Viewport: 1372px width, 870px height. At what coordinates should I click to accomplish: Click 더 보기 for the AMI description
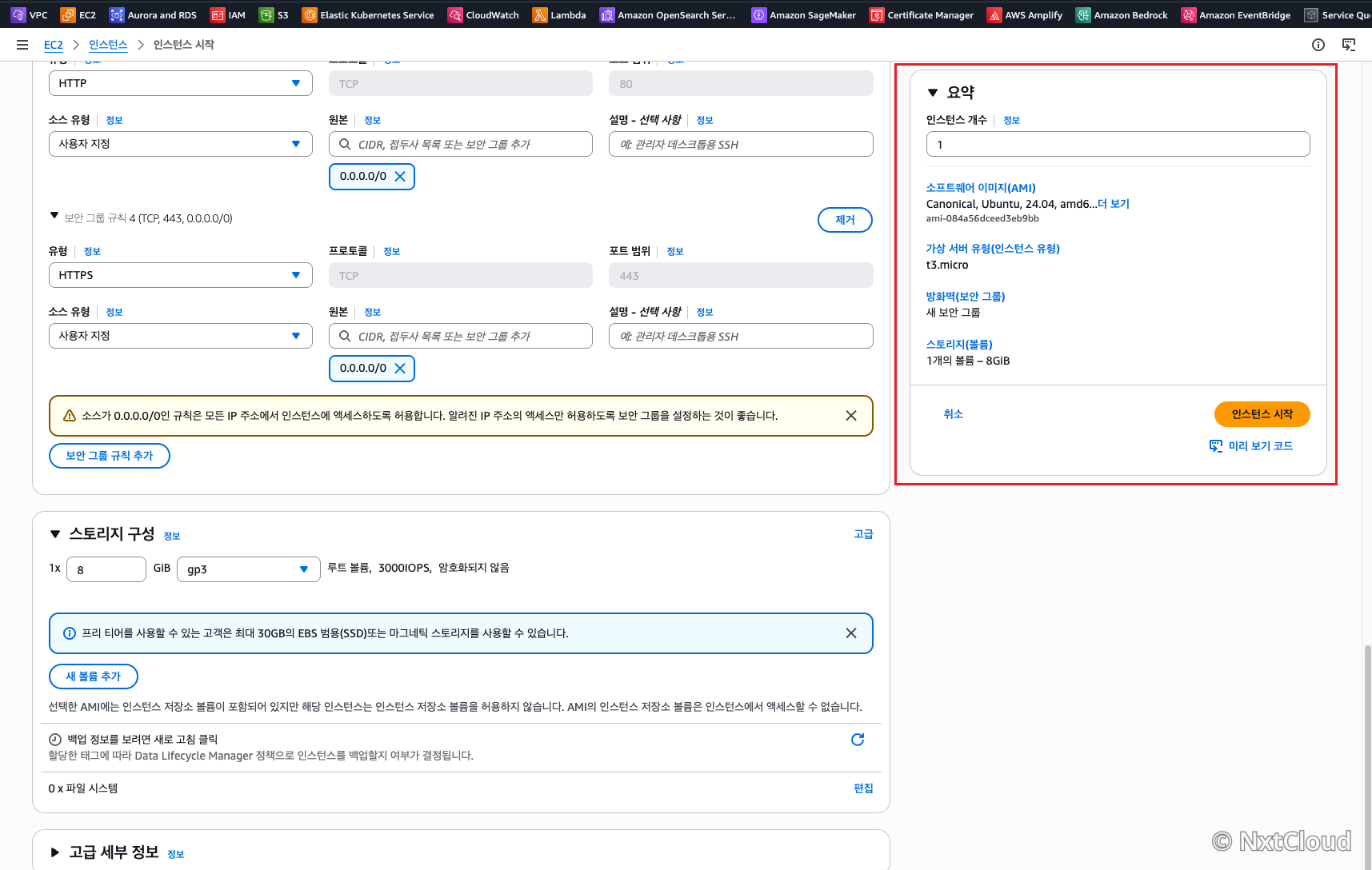pos(1114,204)
